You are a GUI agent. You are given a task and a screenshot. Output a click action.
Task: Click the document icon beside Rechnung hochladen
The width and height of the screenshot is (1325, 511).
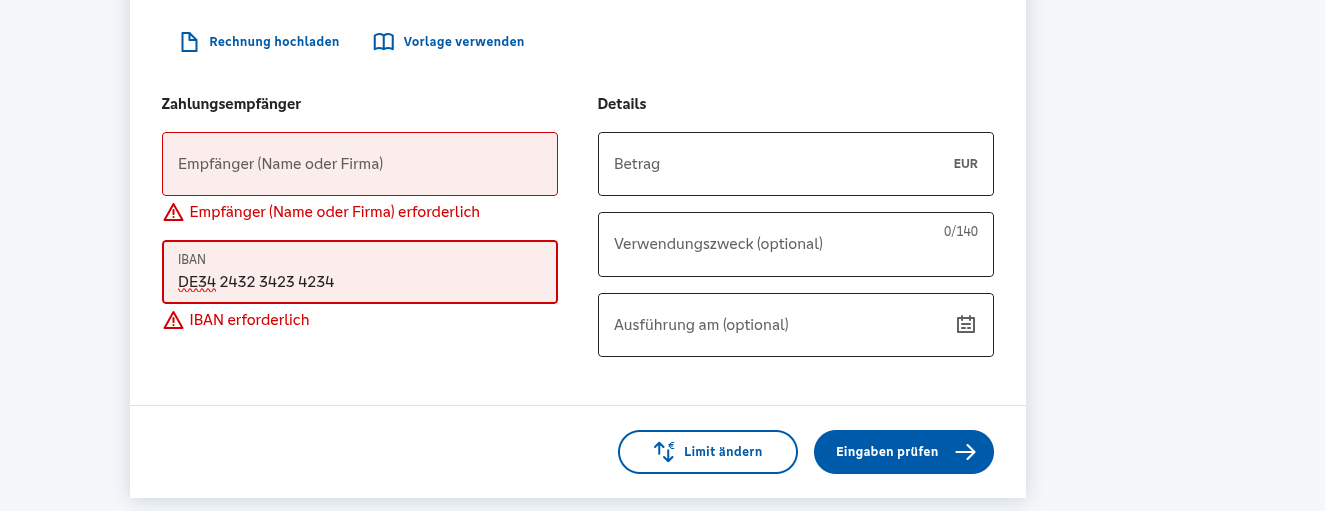click(189, 42)
